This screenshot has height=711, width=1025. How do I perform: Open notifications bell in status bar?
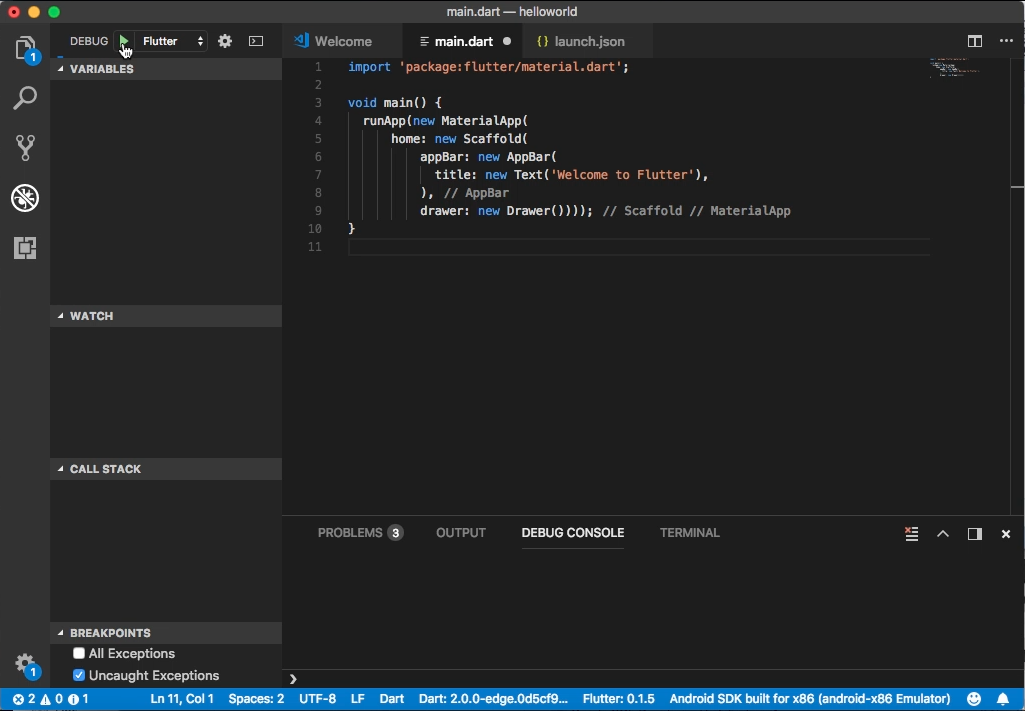1003,699
